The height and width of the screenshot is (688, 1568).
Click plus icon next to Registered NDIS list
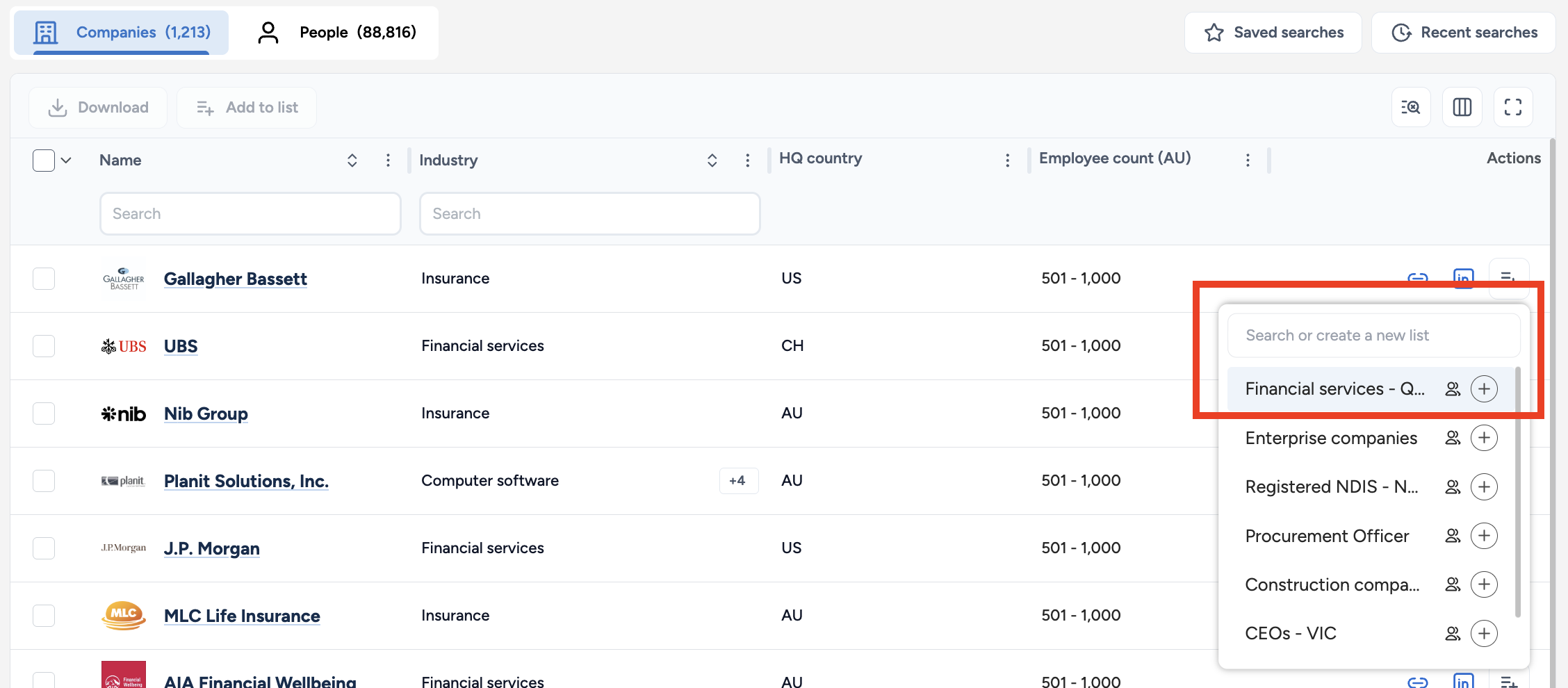1484,486
